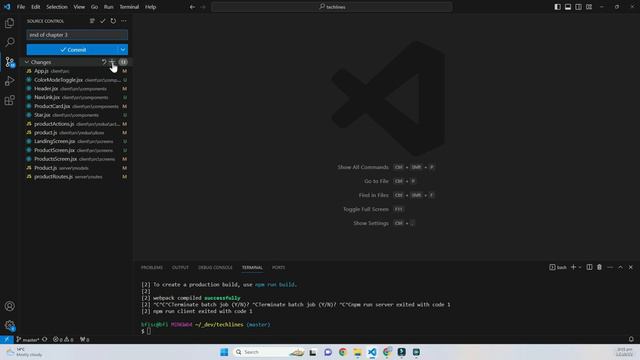Open terminal panel more actions ellipsis
The height and width of the screenshot is (360, 640).
[x=610, y=267]
